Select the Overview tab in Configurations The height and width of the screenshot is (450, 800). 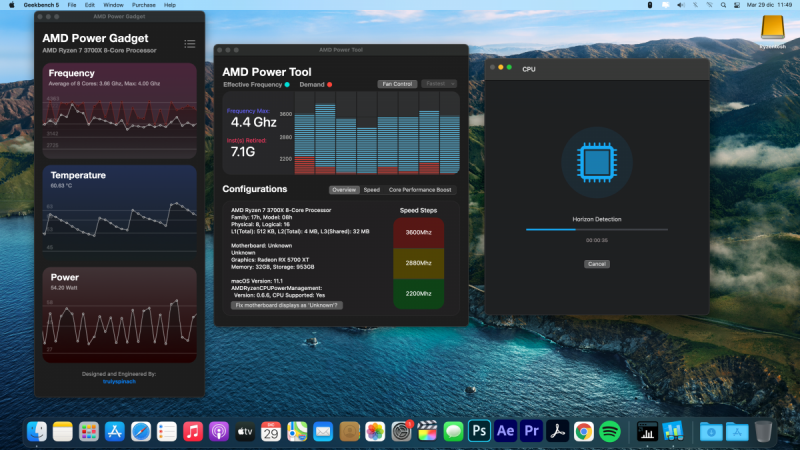click(x=344, y=190)
